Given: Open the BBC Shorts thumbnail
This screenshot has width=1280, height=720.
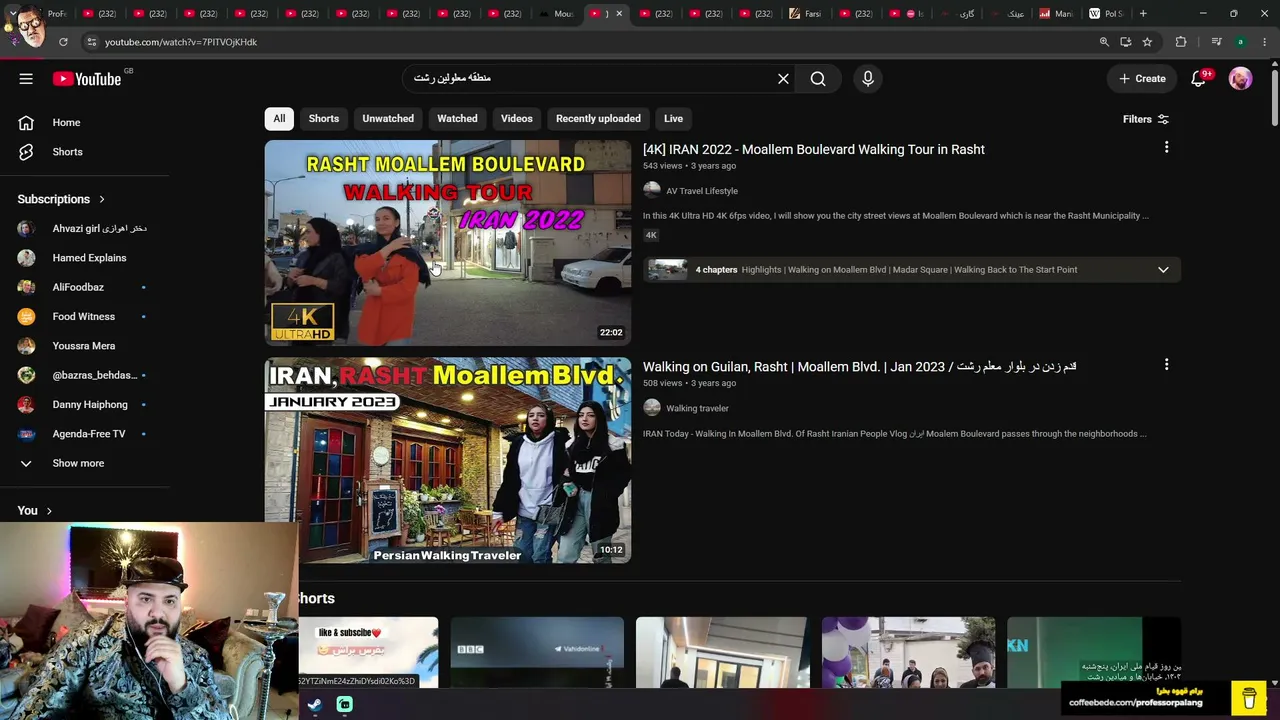Looking at the screenshot, I should (x=537, y=652).
